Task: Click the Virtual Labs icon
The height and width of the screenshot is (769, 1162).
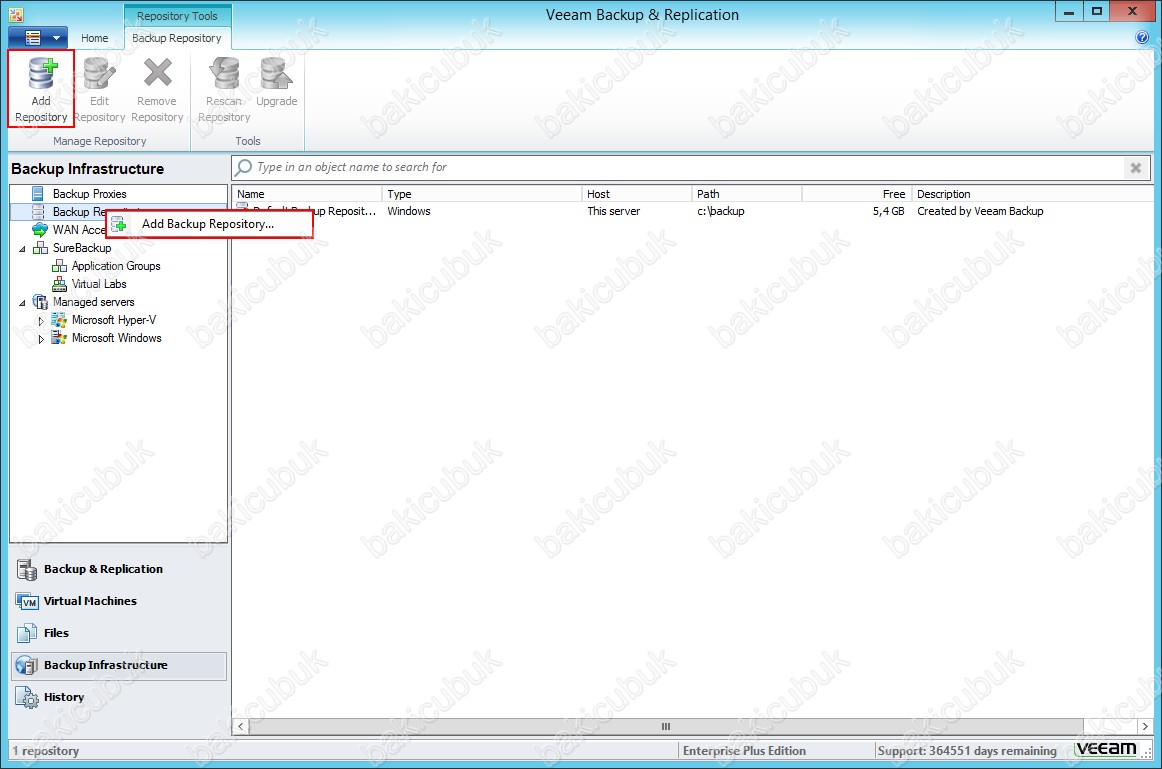Action: [x=59, y=284]
